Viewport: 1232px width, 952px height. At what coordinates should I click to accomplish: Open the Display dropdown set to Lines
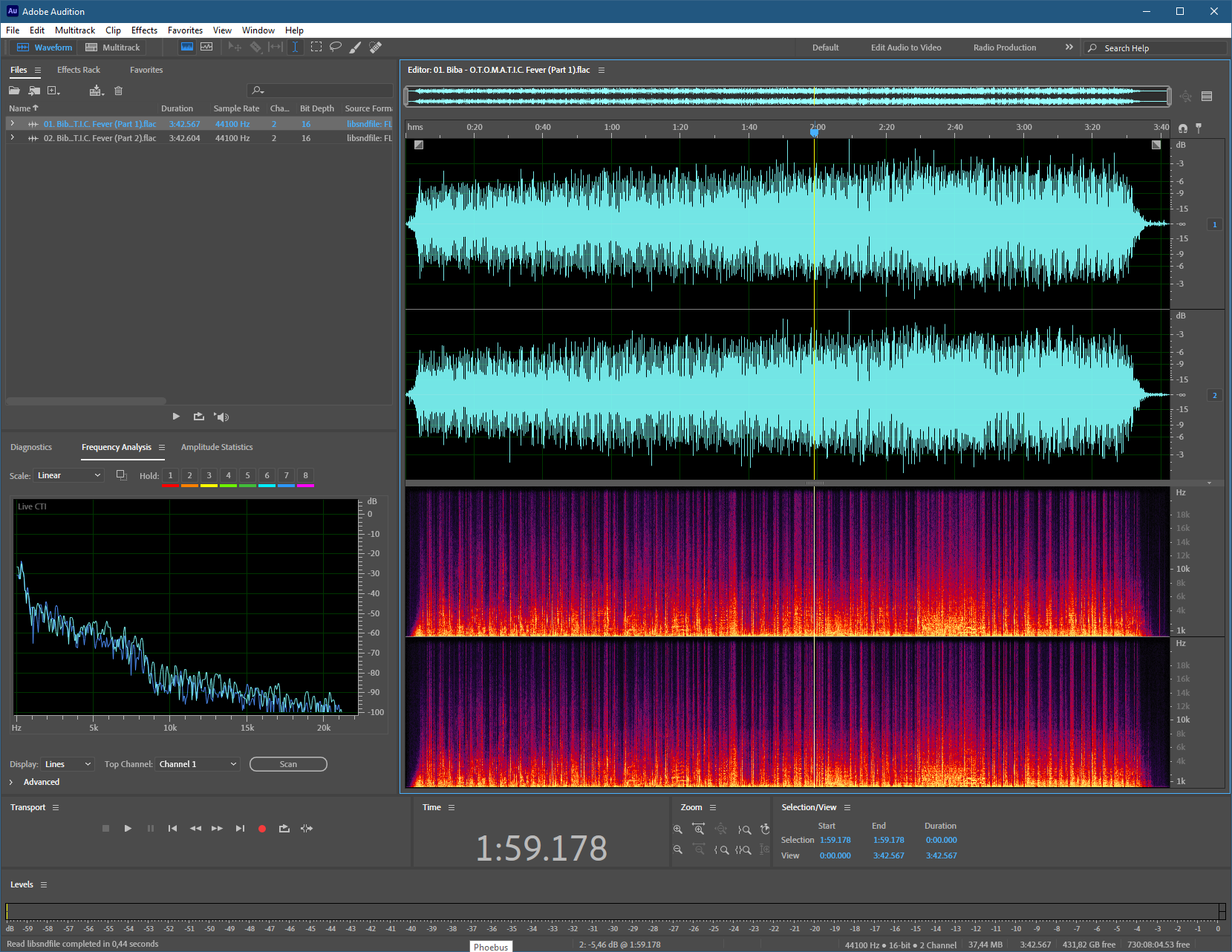(68, 764)
